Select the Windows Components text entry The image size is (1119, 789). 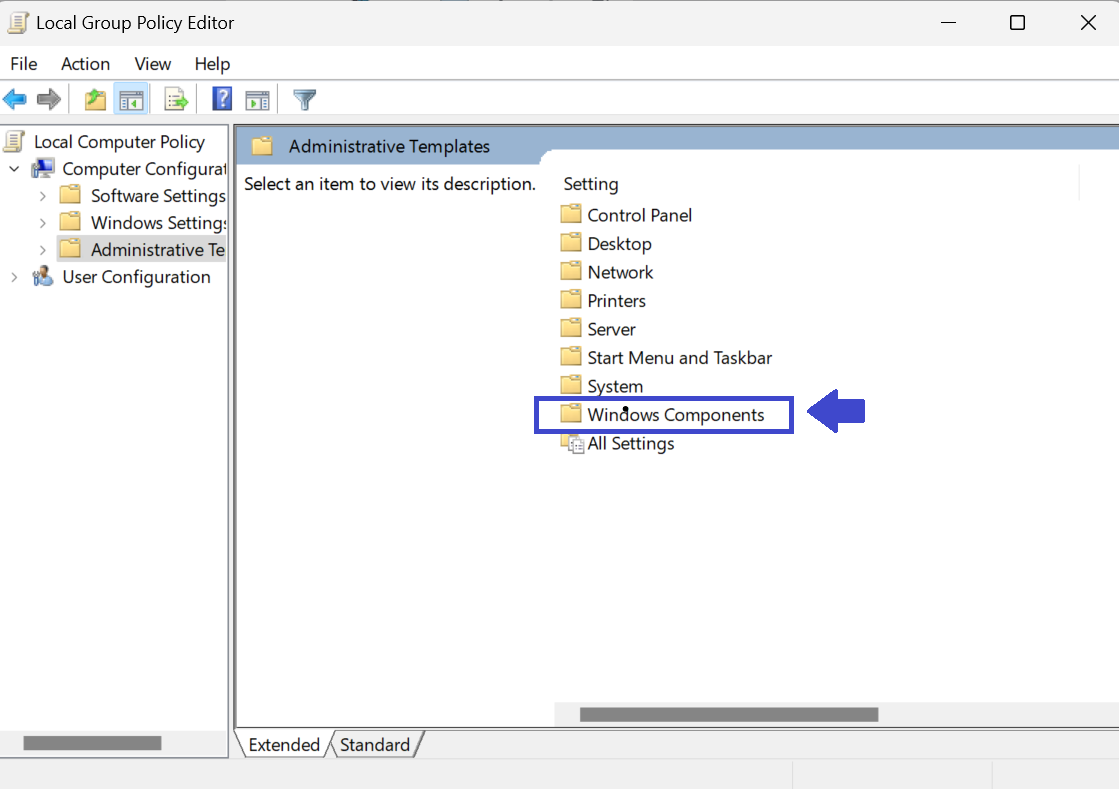click(x=676, y=415)
